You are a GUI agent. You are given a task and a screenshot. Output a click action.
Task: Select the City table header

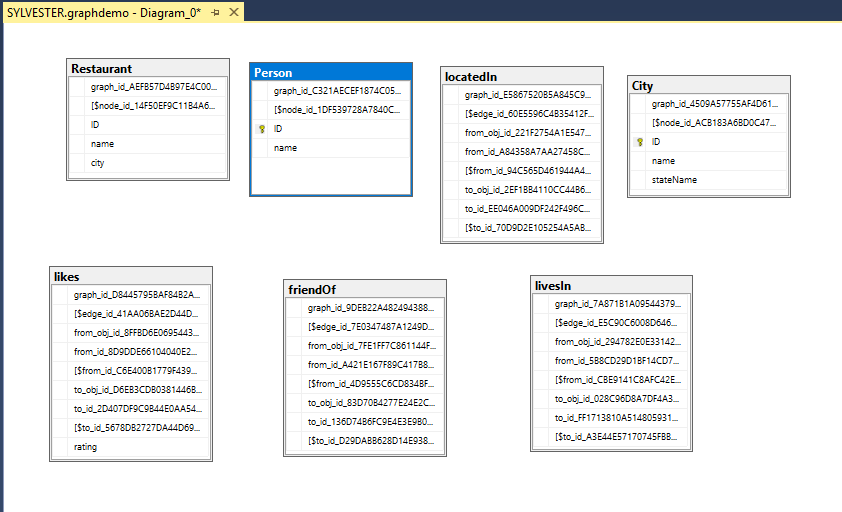tap(707, 86)
